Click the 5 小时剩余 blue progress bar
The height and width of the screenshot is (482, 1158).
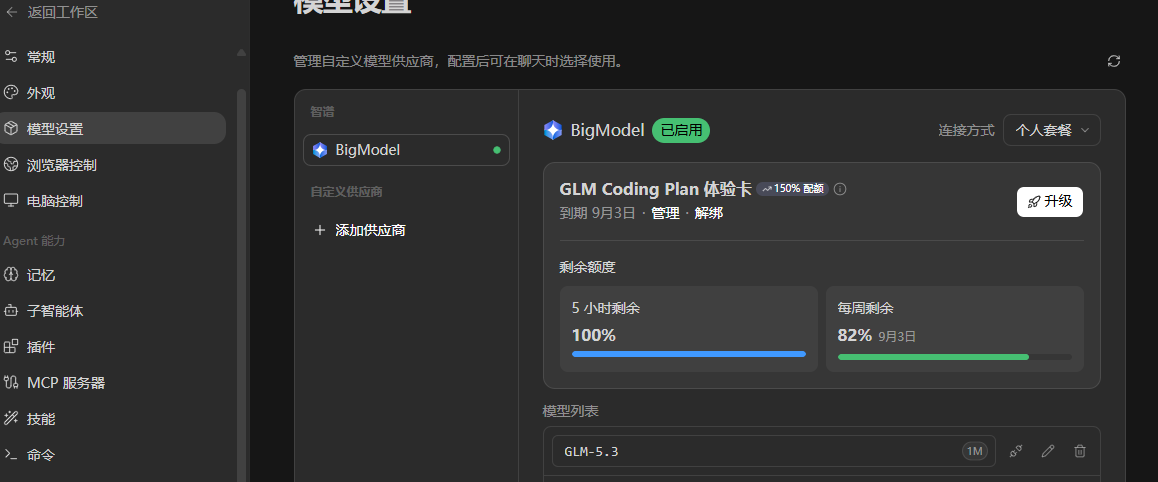click(688, 354)
